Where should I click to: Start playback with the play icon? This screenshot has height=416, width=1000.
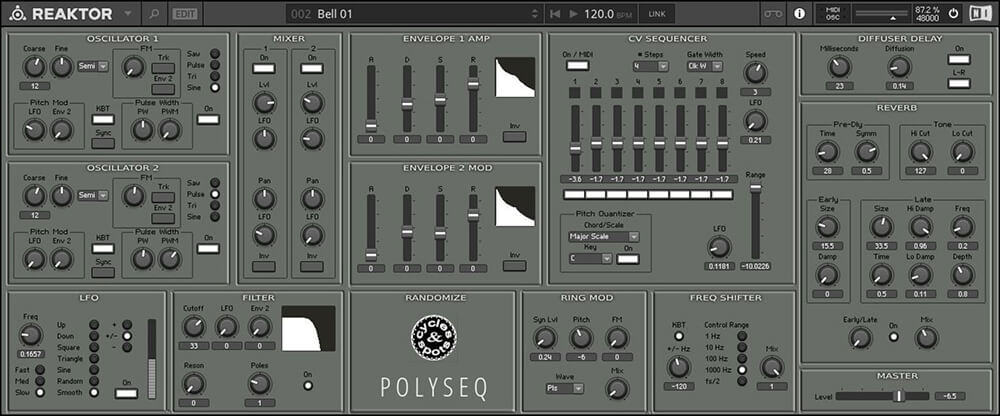[x=573, y=13]
